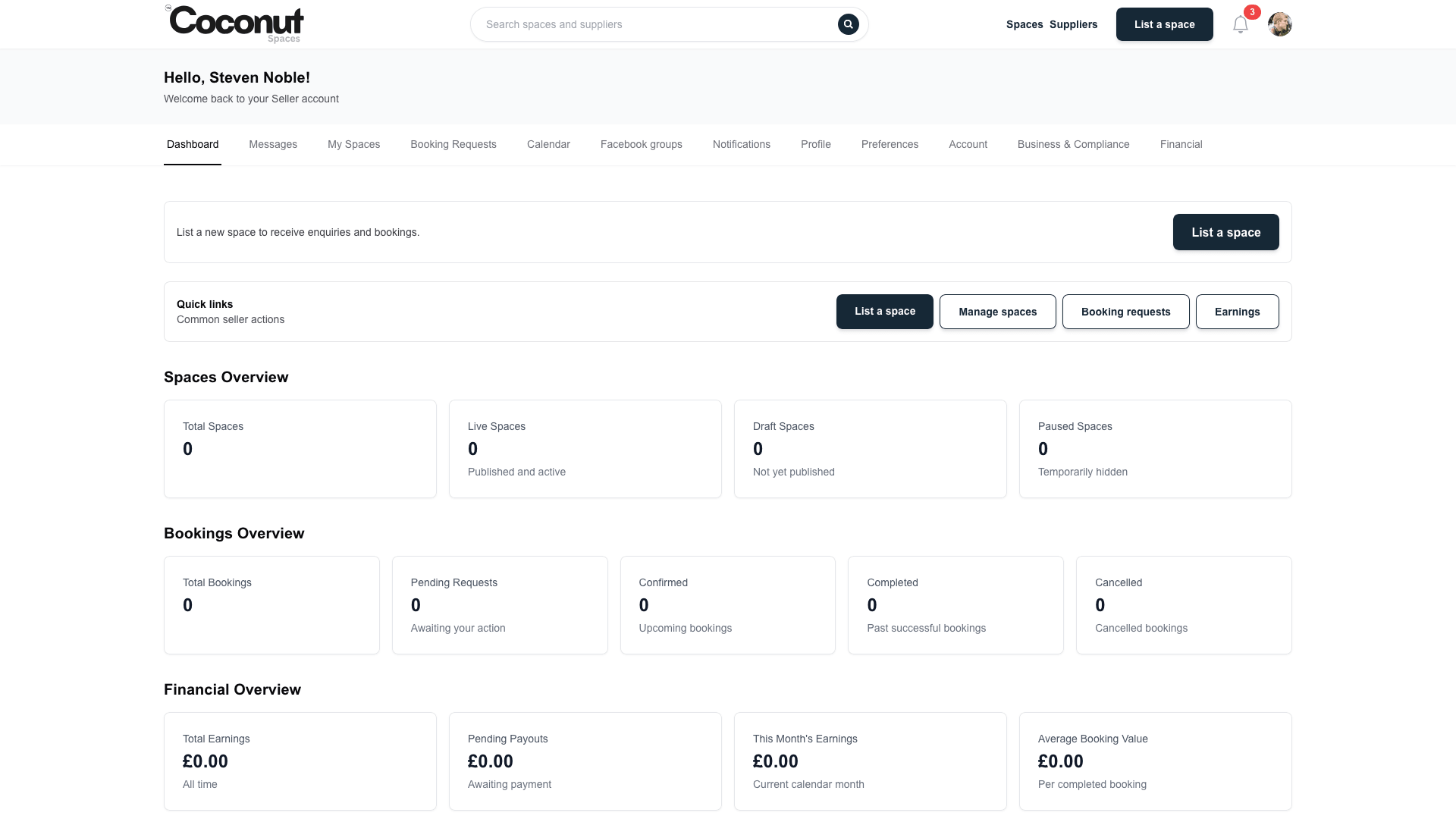Click the Paused Spaces card

pos(1156,449)
